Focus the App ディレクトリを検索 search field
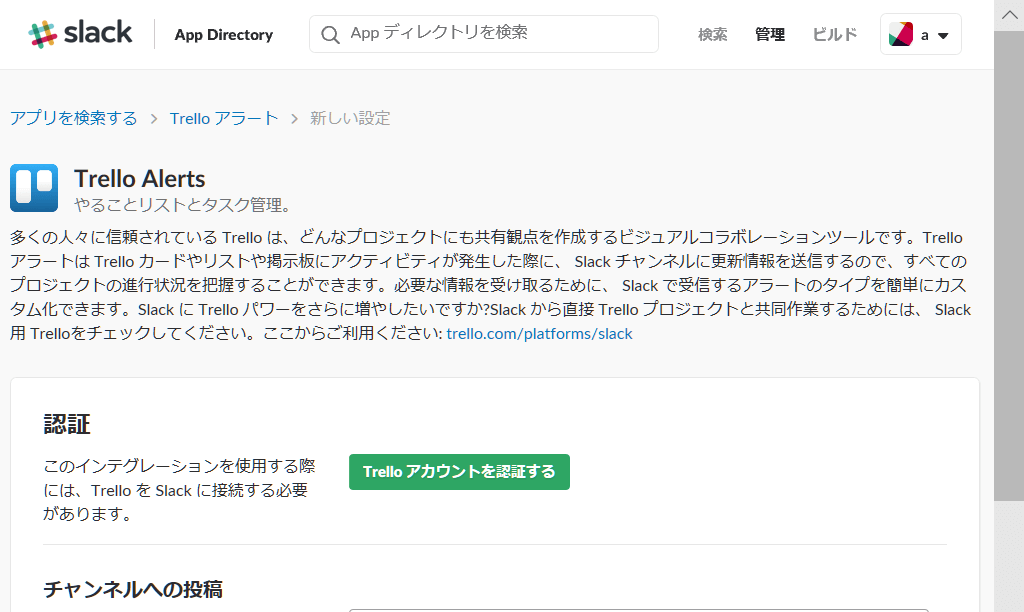Screen dimensions: 1024x612 click(497, 34)
